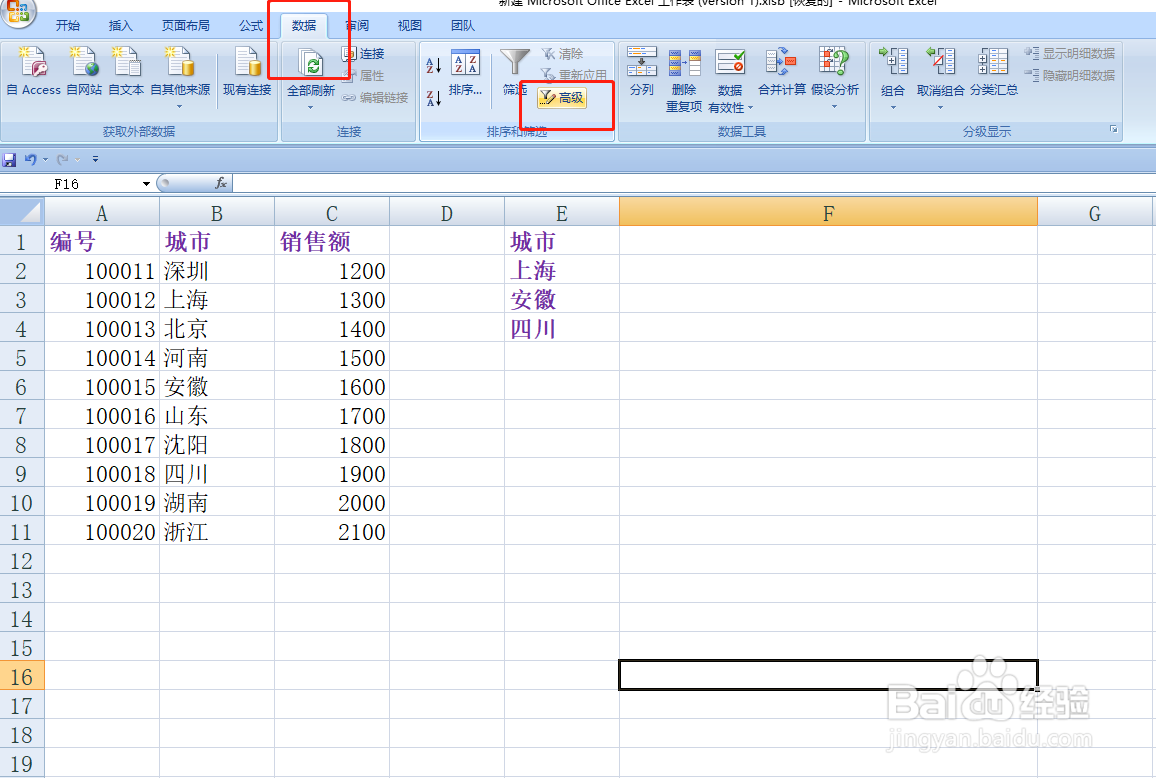Click 清除 clear filter button
This screenshot has height=778, width=1156.
563,54
